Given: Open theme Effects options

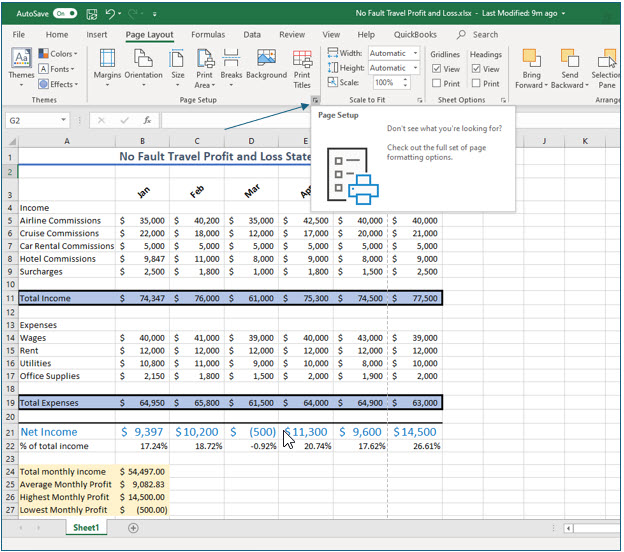Looking at the screenshot, I should tap(58, 84).
